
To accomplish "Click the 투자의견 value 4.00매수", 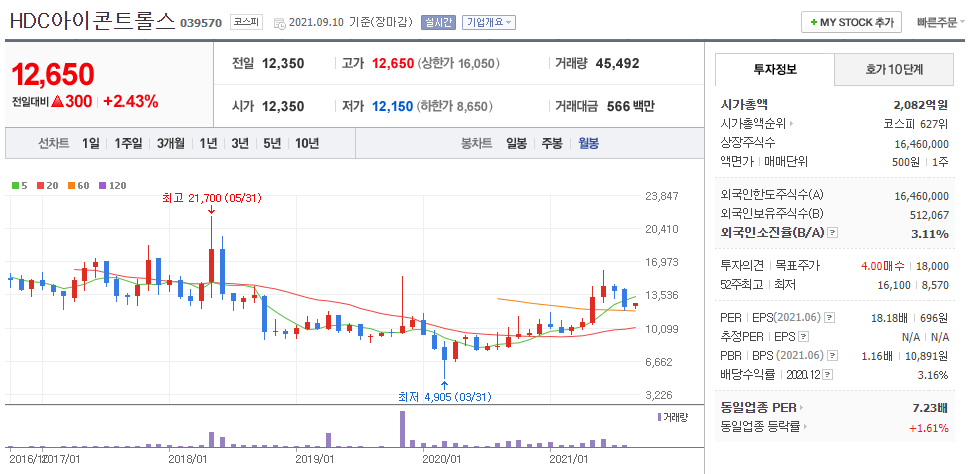I will tap(884, 266).
